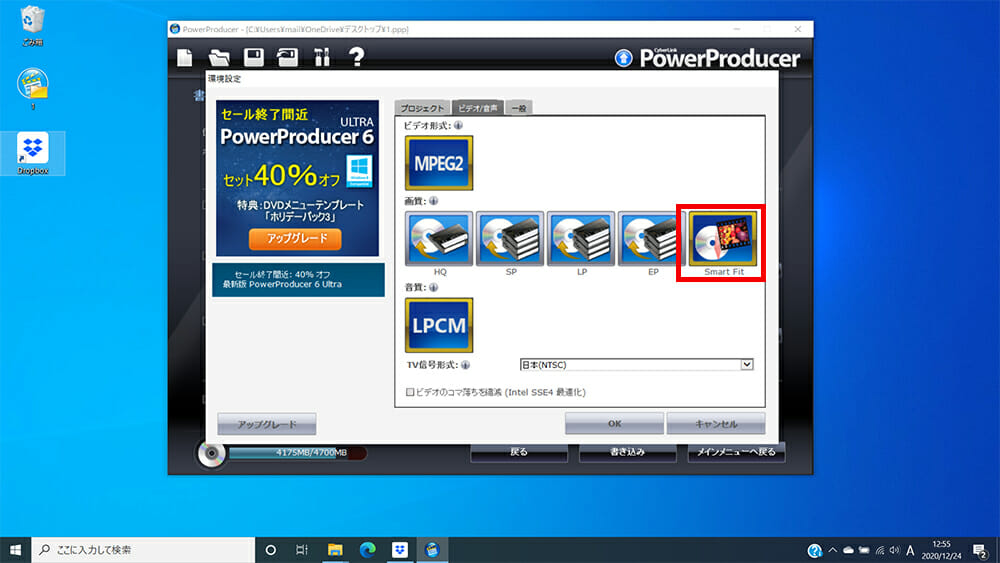
Task: Expand the TV信号形式 日本(NTSC) dropdown
Action: pos(746,365)
